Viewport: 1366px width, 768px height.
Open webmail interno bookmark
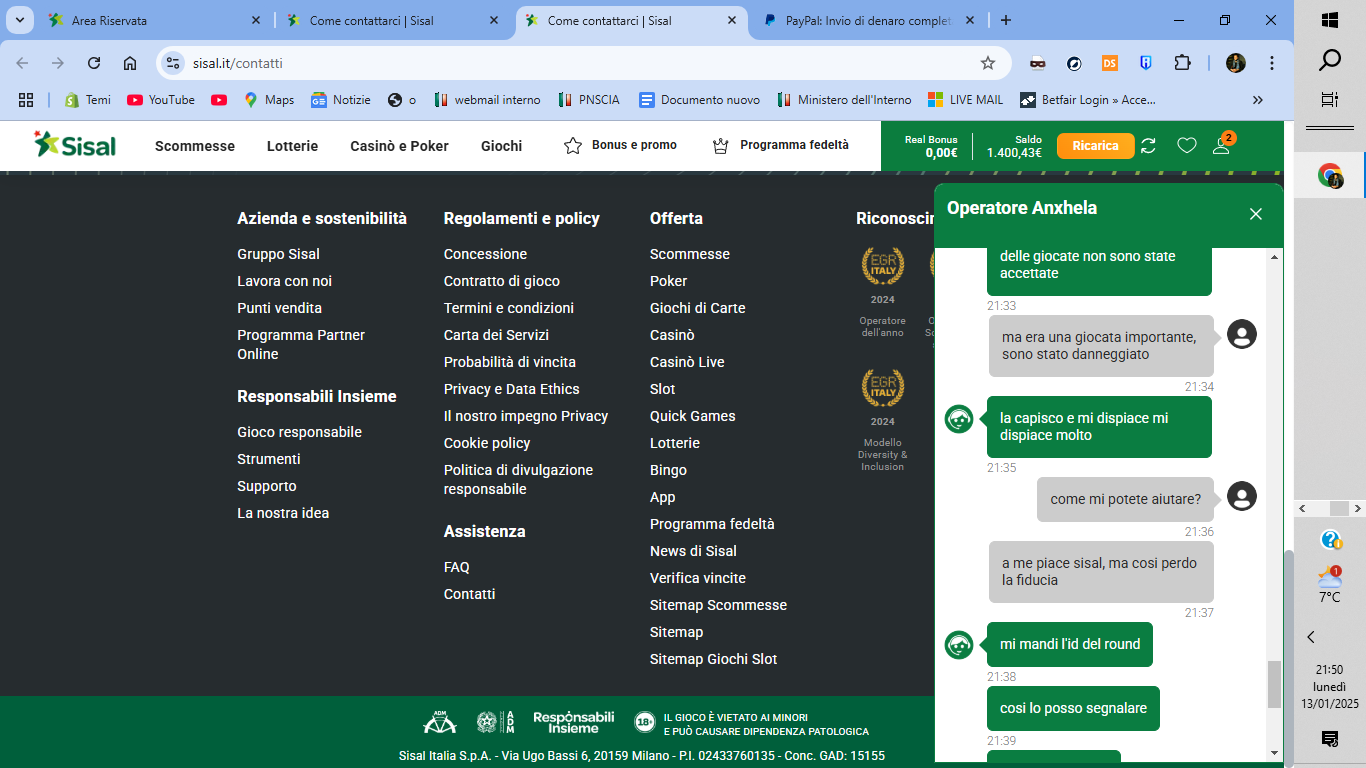487,100
